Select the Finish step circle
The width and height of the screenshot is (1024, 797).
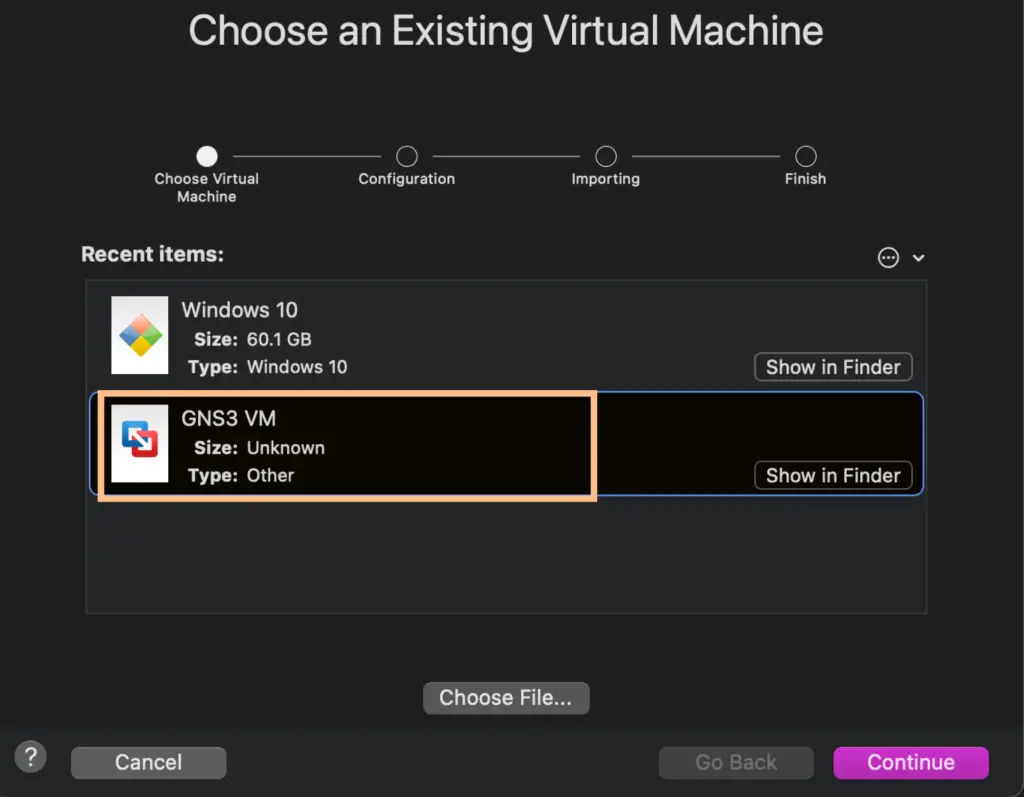[x=805, y=155]
